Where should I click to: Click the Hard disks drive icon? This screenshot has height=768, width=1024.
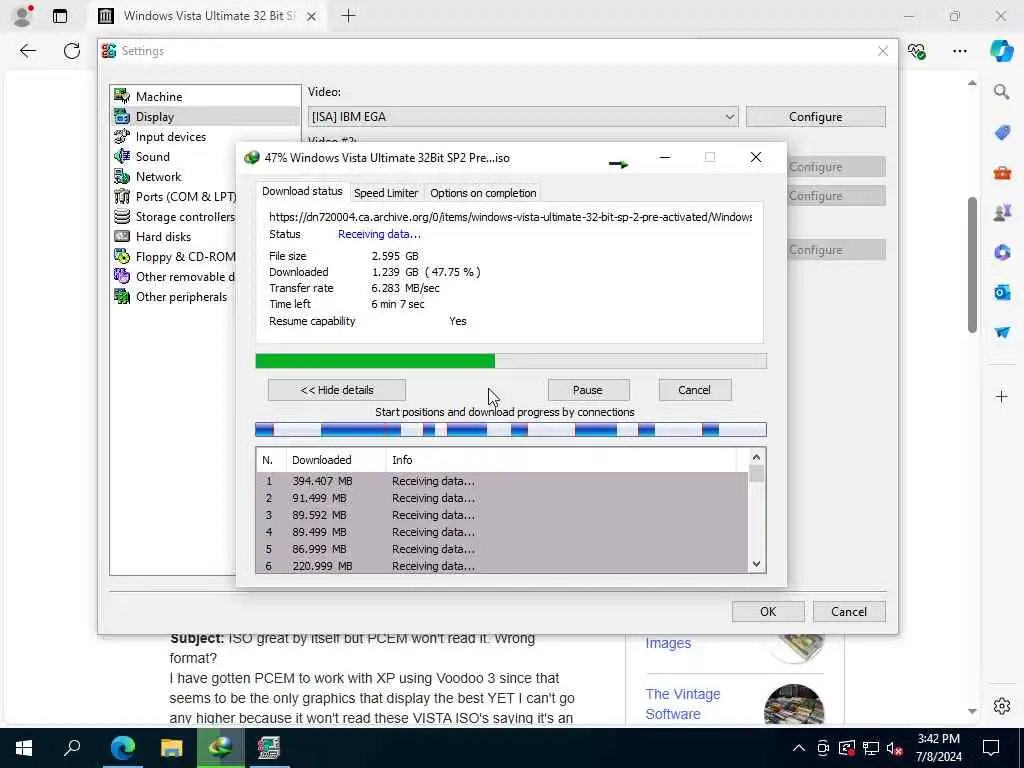pos(122,236)
